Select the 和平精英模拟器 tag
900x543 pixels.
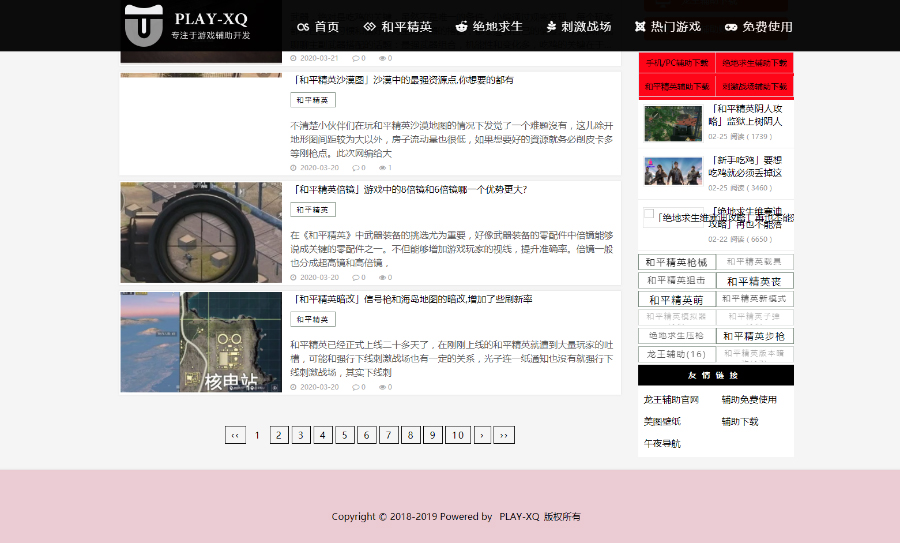[677, 317]
